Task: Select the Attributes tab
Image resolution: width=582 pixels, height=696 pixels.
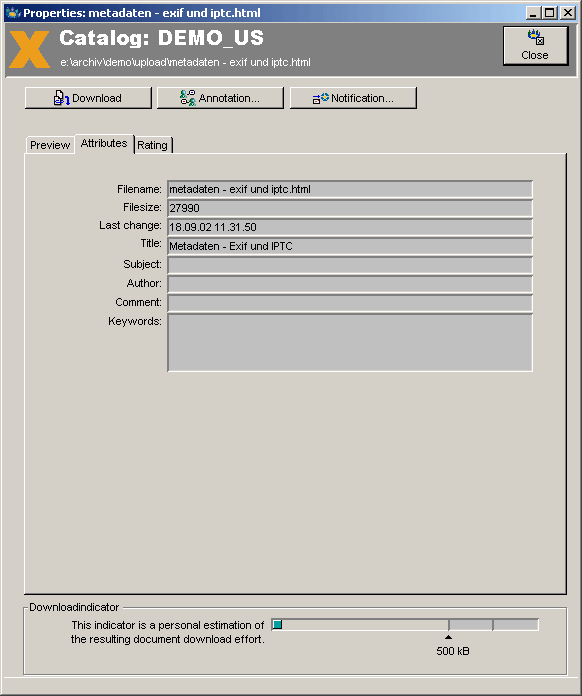Action: 104,143
